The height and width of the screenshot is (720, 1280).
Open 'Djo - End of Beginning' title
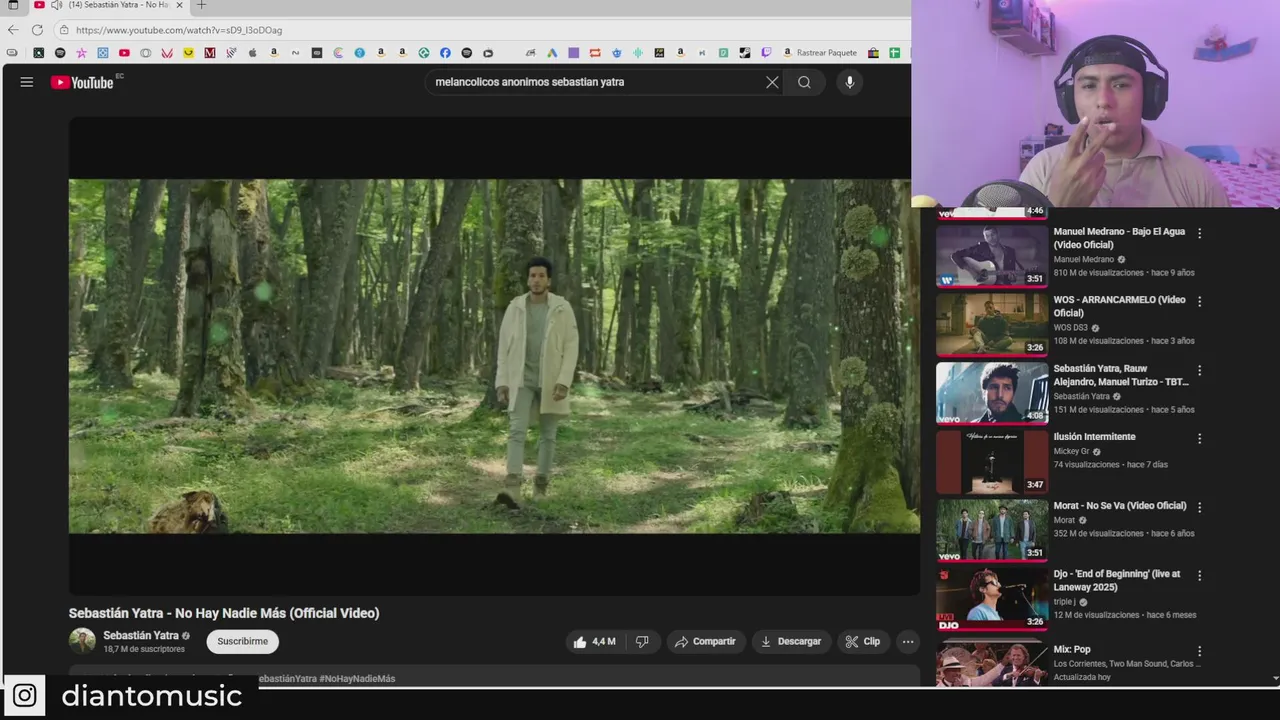[1117, 581]
